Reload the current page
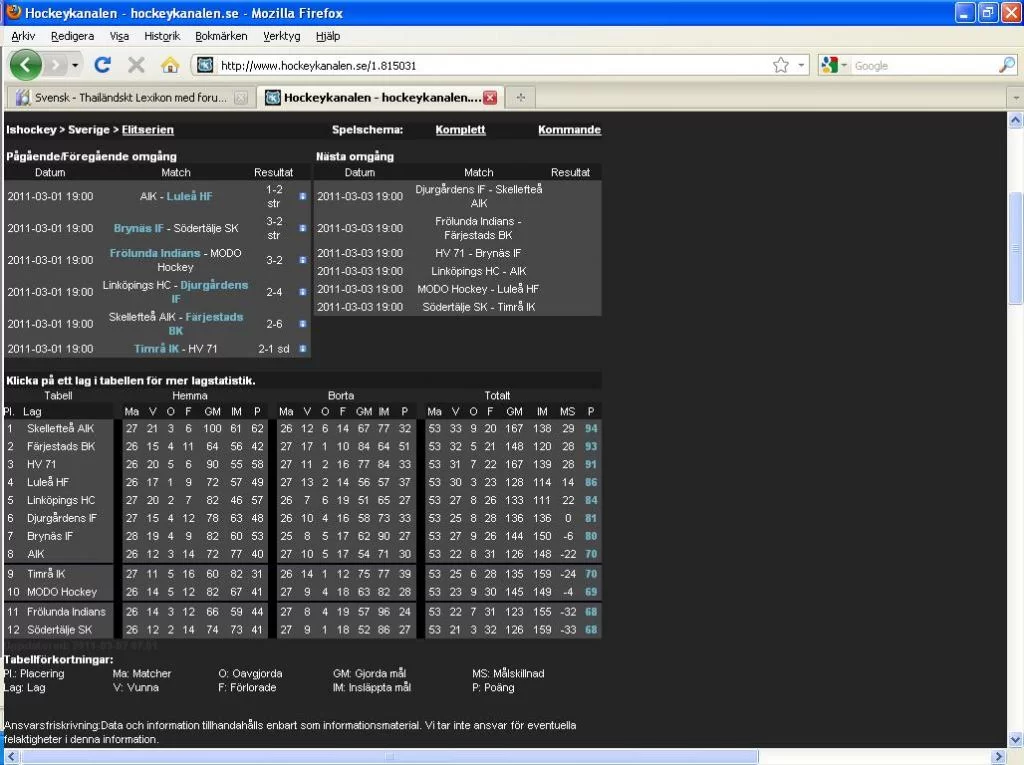Screen dimensions: 1024x765 [x=103, y=64]
